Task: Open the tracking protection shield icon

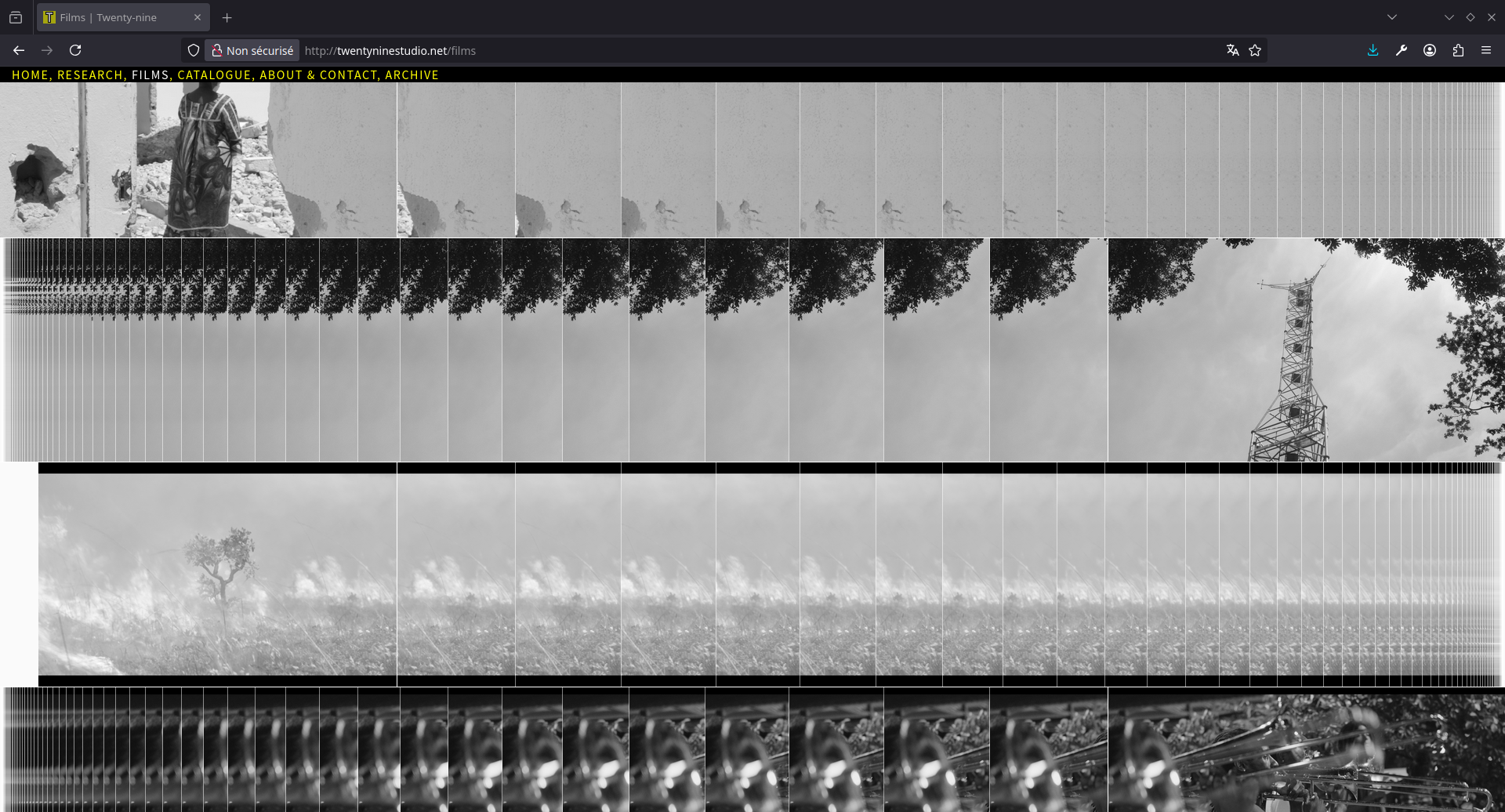Action: (194, 50)
